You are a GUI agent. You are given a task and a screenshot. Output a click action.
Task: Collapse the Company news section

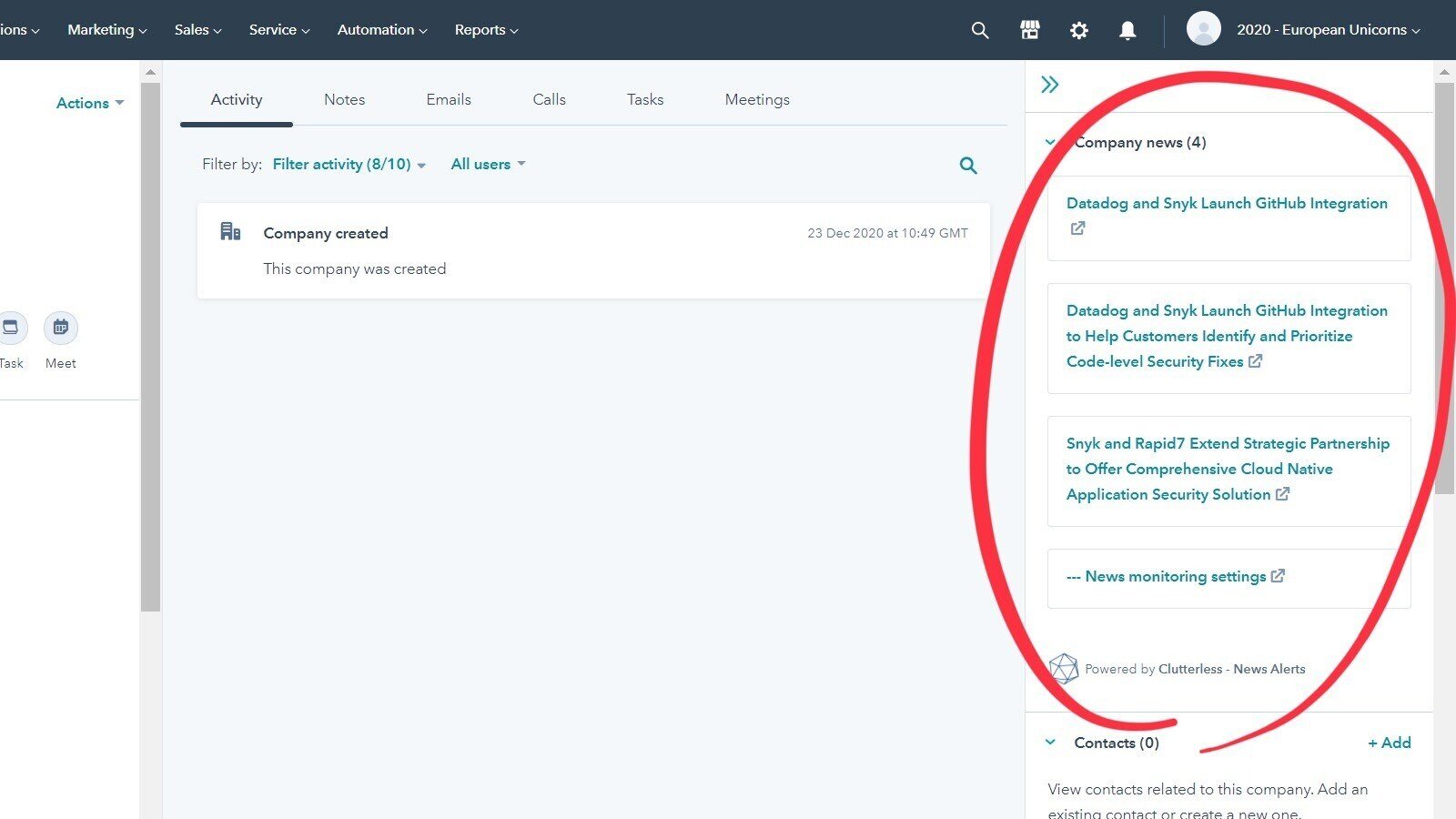click(1049, 142)
